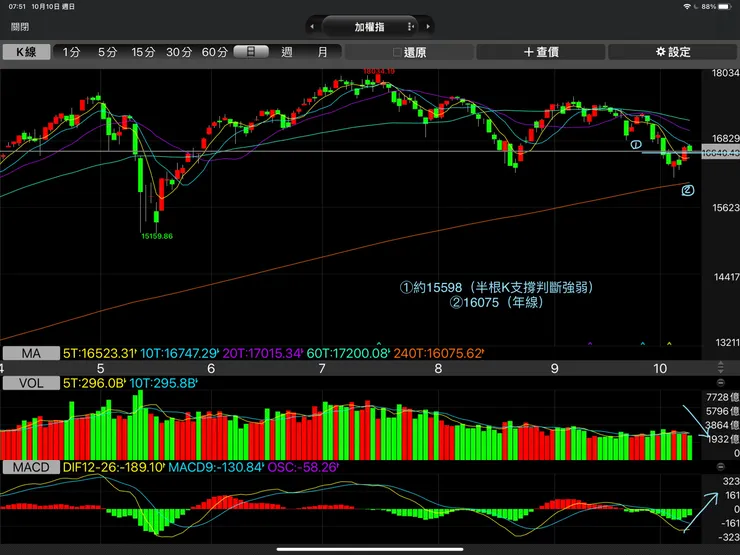Screen dimensions: 740x555
Task: Tap the cyan caret marker on chart bottom
Action: [643, 344]
